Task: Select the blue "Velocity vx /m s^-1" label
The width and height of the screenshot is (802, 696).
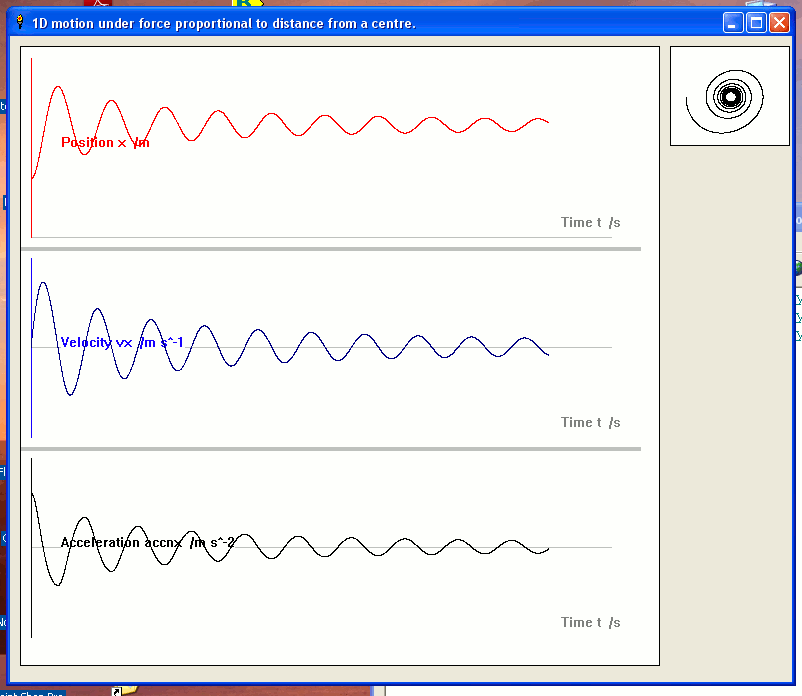Action: tap(122, 343)
